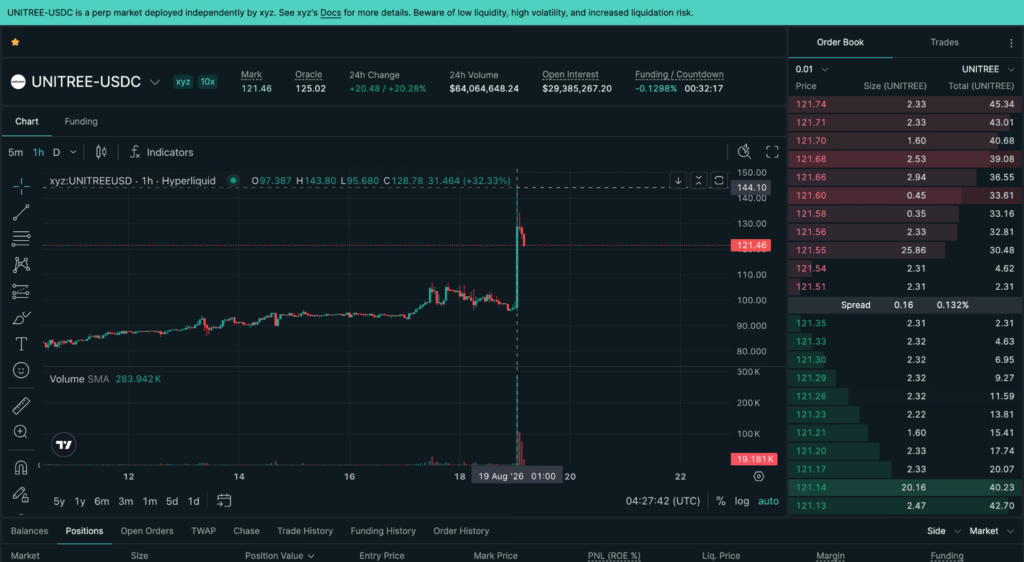This screenshot has height=562, width=1024.
Task: Set chart range to 6m
Action: click(102, 501)
